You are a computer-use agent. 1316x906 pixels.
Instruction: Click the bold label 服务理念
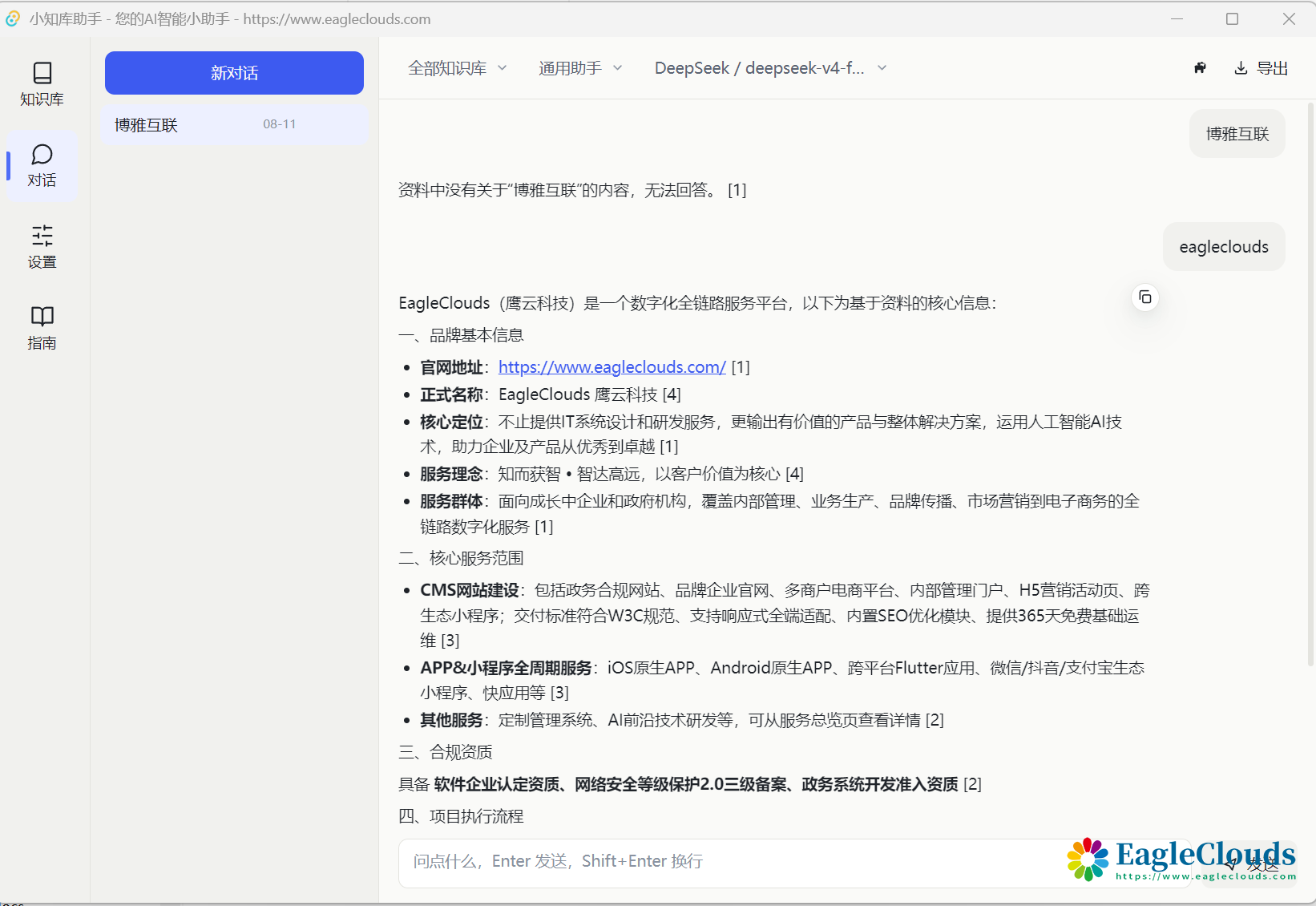click(x=451, y=474)
